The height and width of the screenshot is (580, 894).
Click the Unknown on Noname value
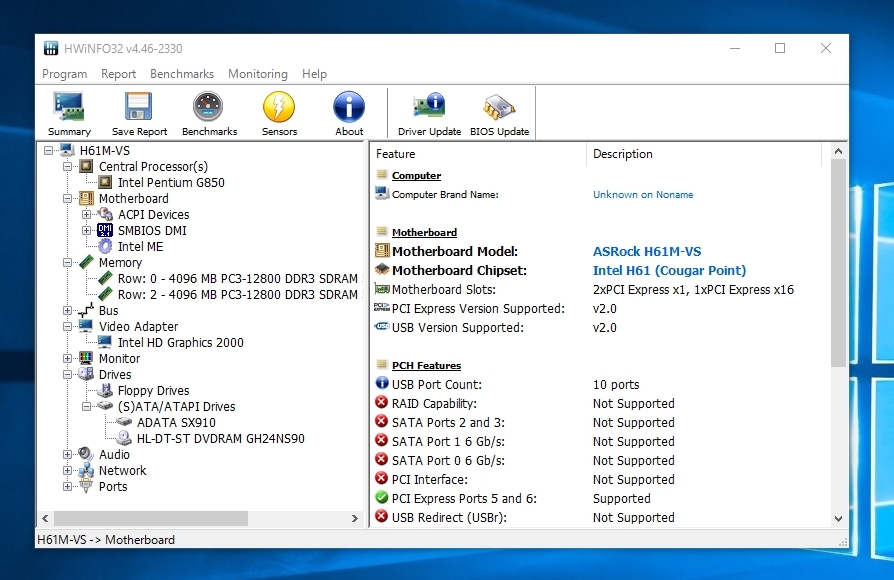[x=643, y=194]
